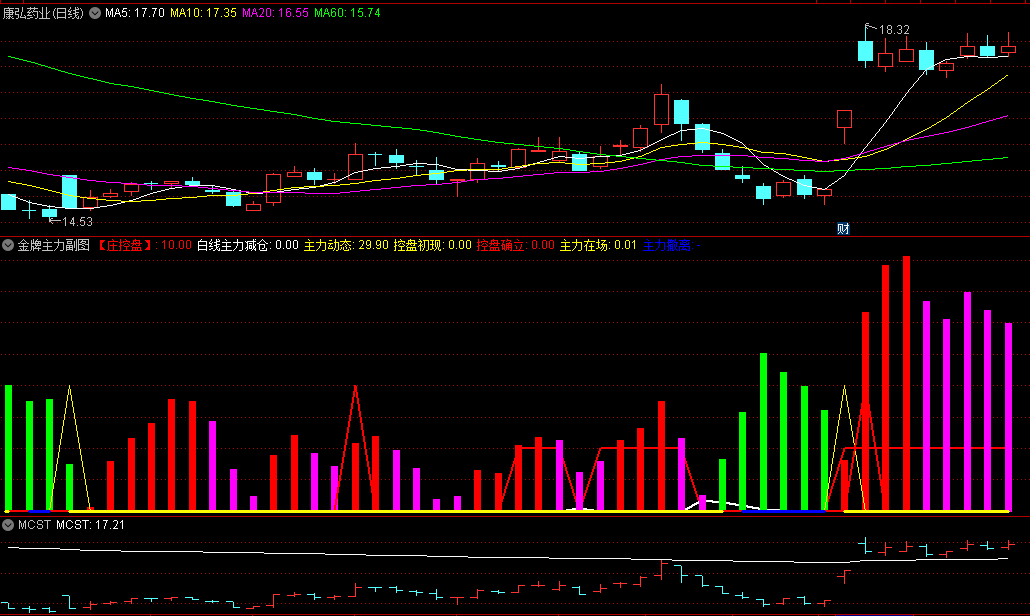
Task: Click the MA60: 15.74 label
Action: (347, 13)
